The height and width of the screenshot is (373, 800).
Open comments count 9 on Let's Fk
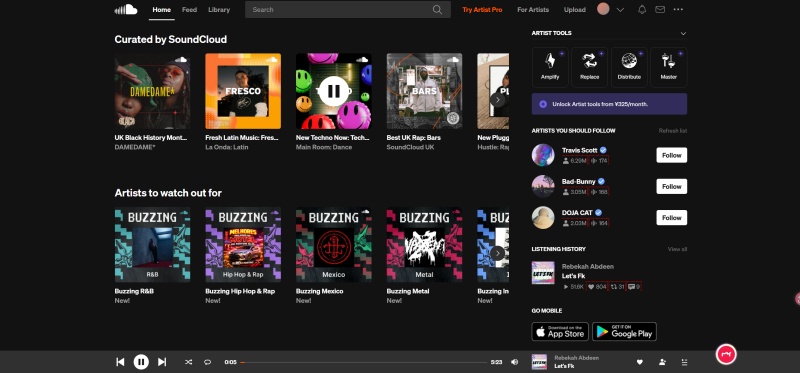[634, 287]
